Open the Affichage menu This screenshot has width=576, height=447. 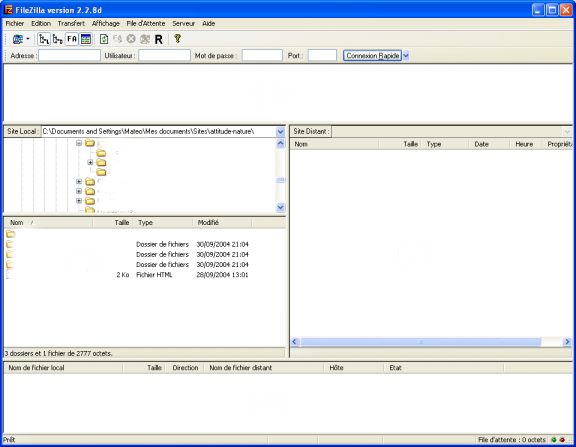(x=106, y=24)
